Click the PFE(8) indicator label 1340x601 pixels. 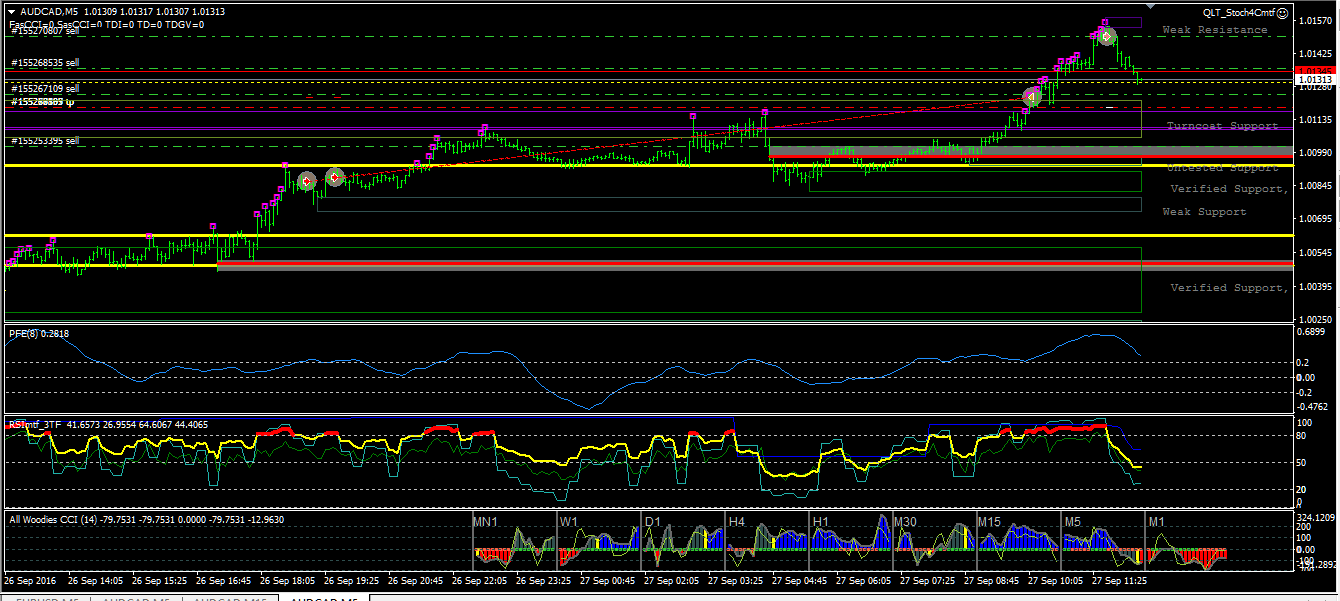[x=39, y=333]
